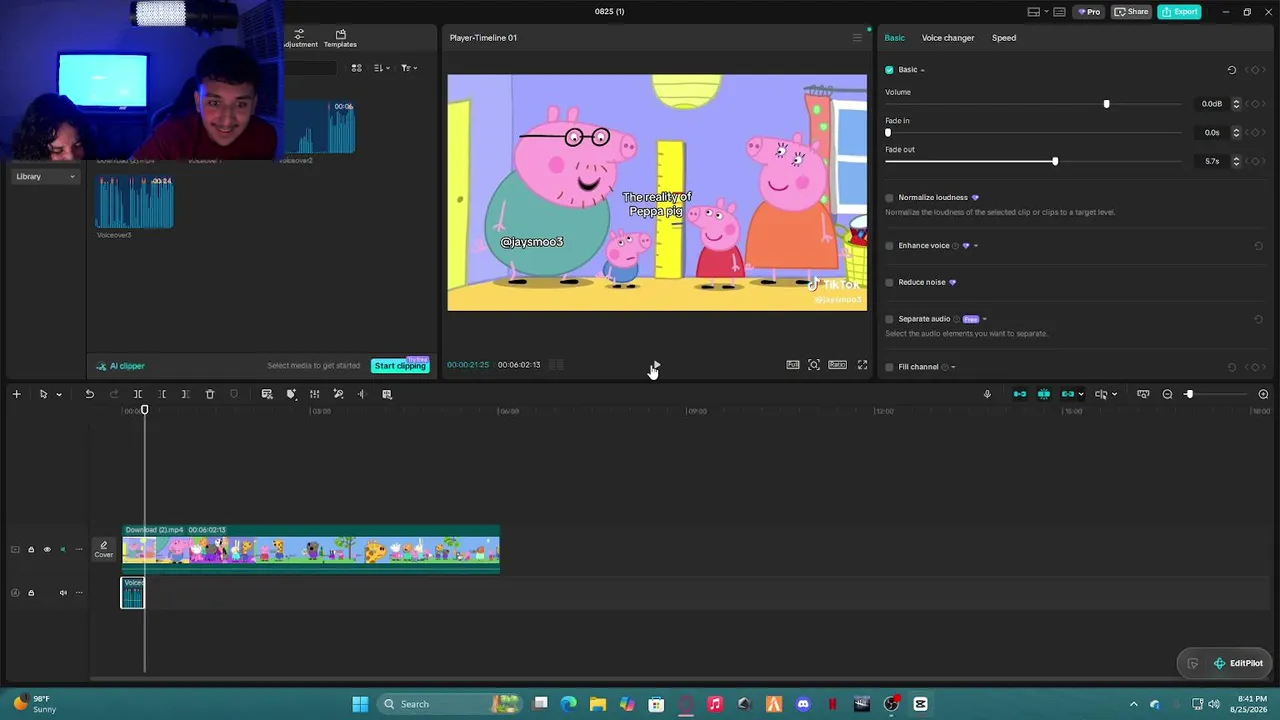Open the EditPilot assistant
This screenshot has height=720, width=1280.
pyautogui.click(x=1238, y=663)
